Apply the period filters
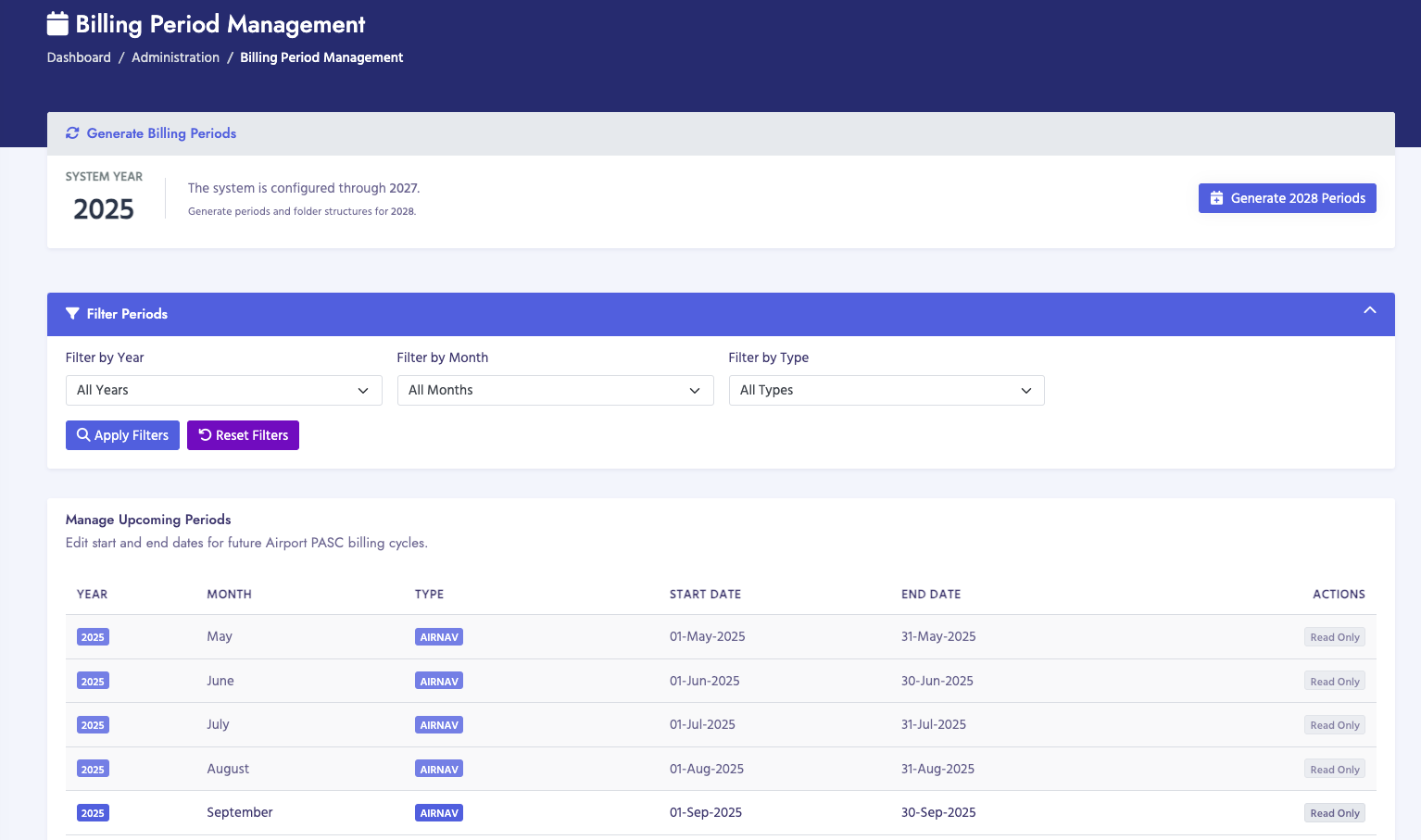The width and height of the screenshot is (1421, 840). (x=122, y=435)
